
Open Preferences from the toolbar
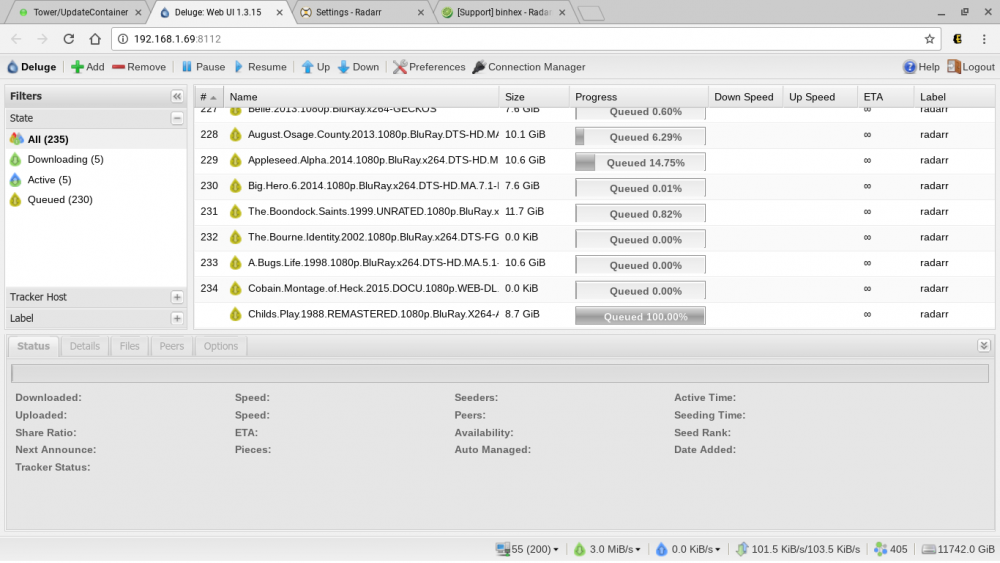429,67
